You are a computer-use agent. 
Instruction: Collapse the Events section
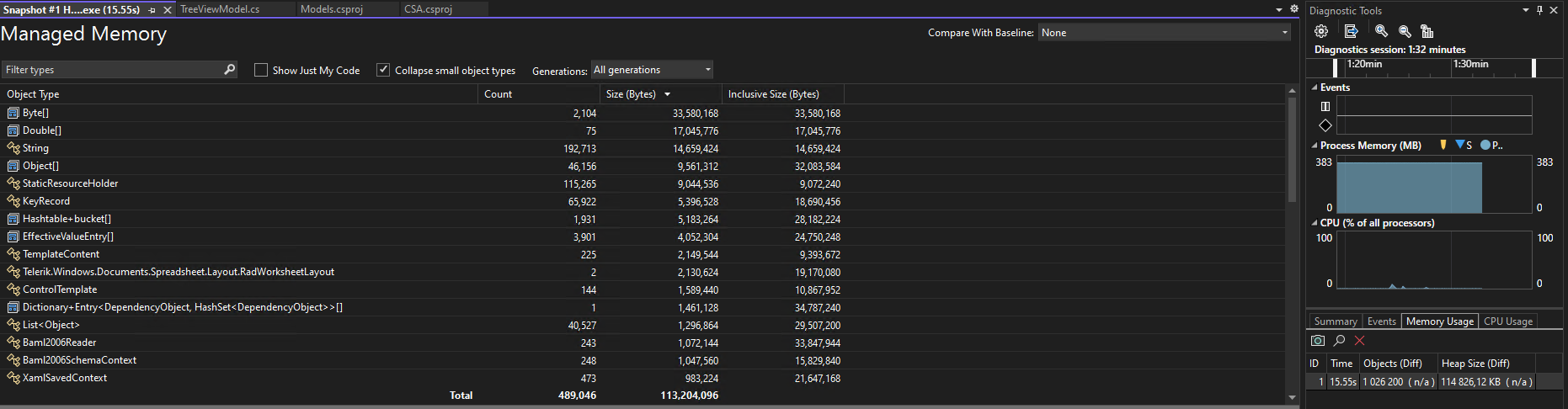(1315, 88)
